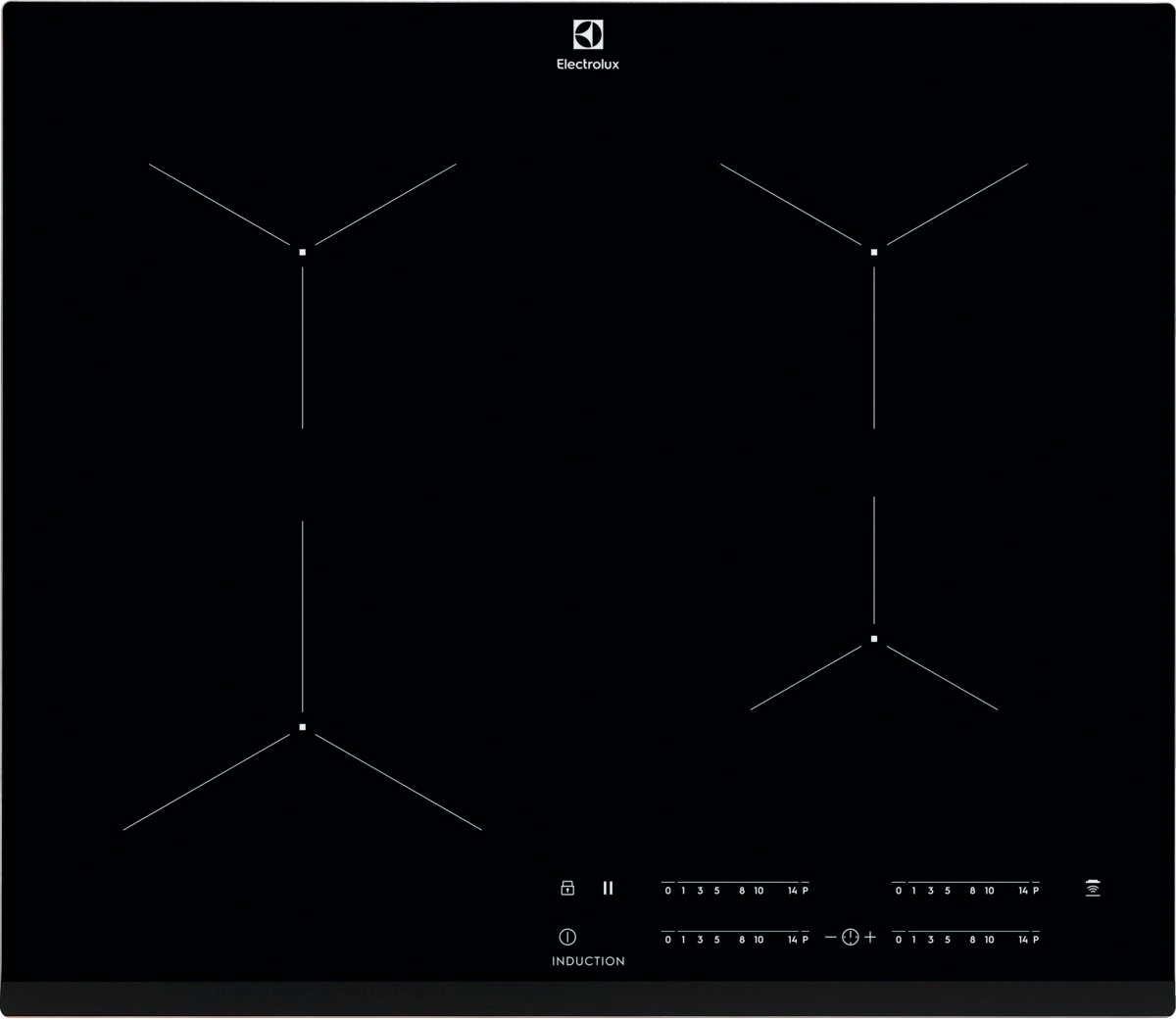Image resolution: width=1176 pixels, height=1020 pixels.
Task: Set bottom-right heat slider to P boost
Action: [x=1036, y=939]
